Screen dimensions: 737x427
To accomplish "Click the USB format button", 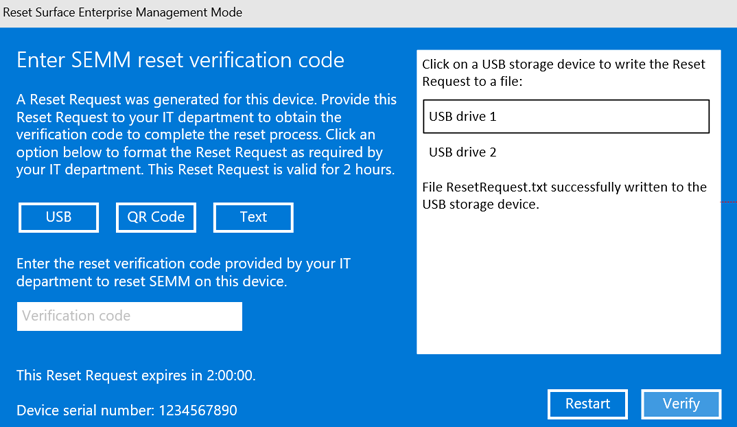I will point(58,217).
